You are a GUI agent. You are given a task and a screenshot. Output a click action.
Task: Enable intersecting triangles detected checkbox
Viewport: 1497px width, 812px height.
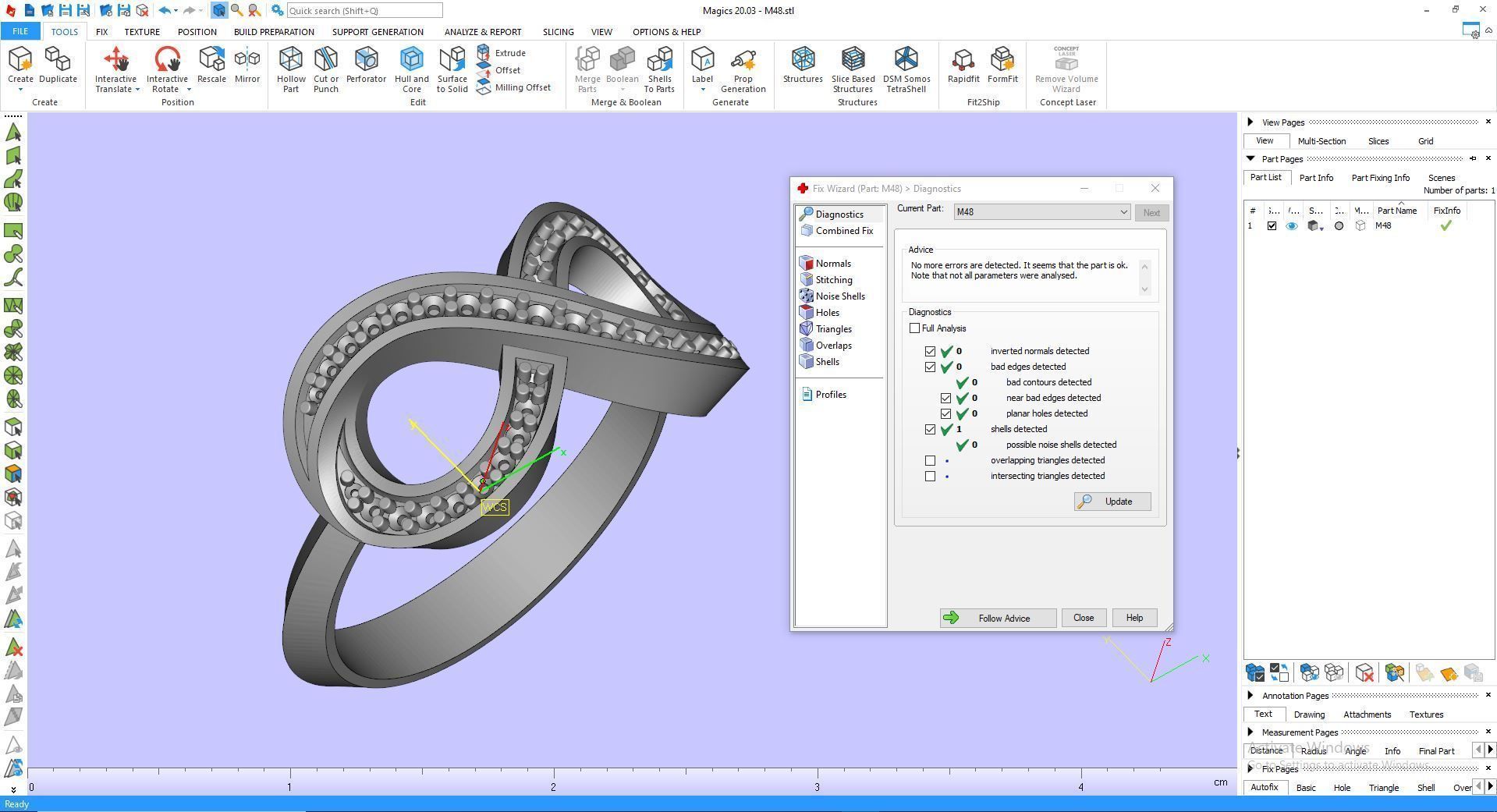(x=930, y=477)
